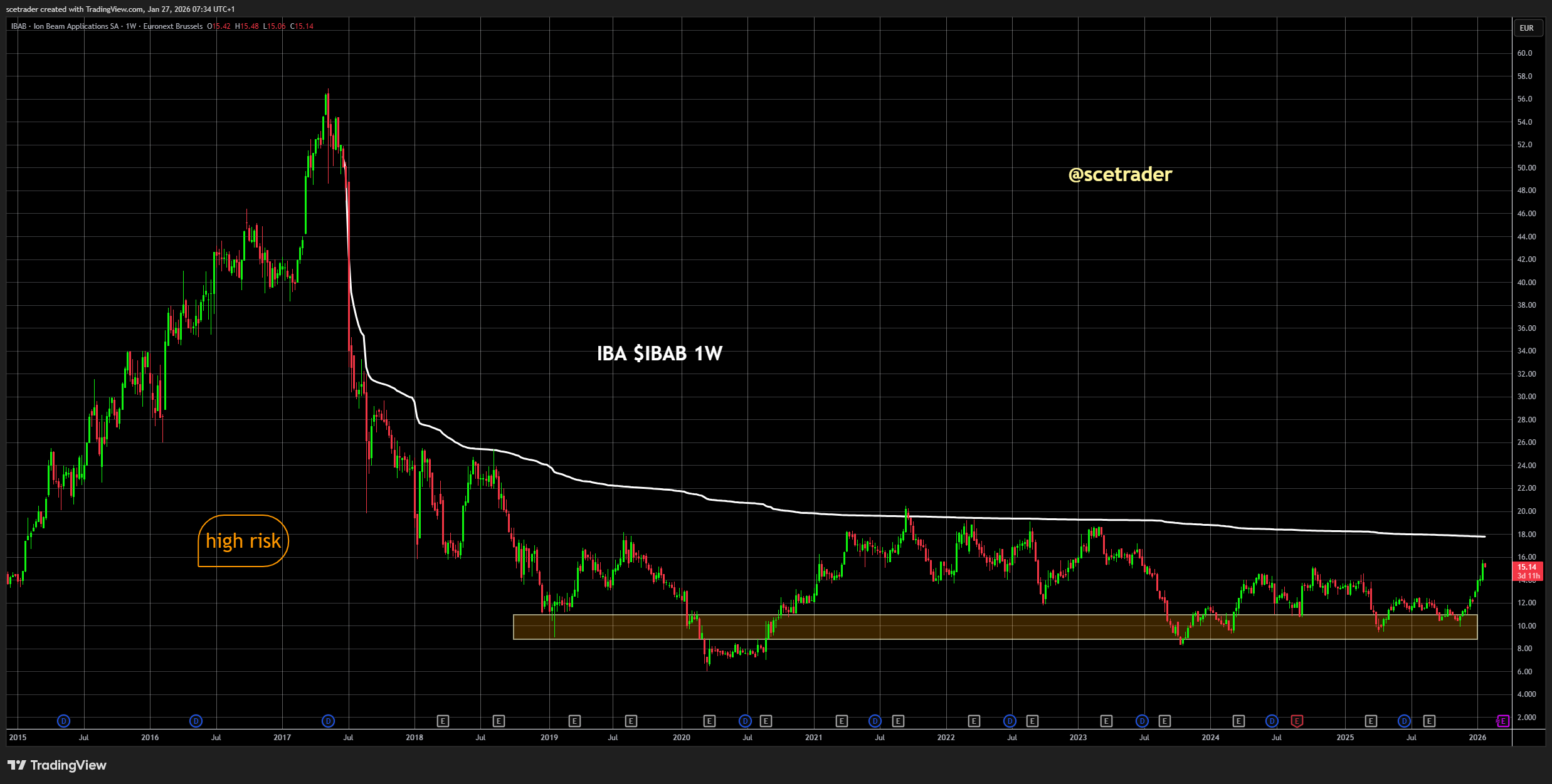1552x784 pixels.
Task: Click the magenta upcoming earnings E marker
Action: pos(1502,721)
